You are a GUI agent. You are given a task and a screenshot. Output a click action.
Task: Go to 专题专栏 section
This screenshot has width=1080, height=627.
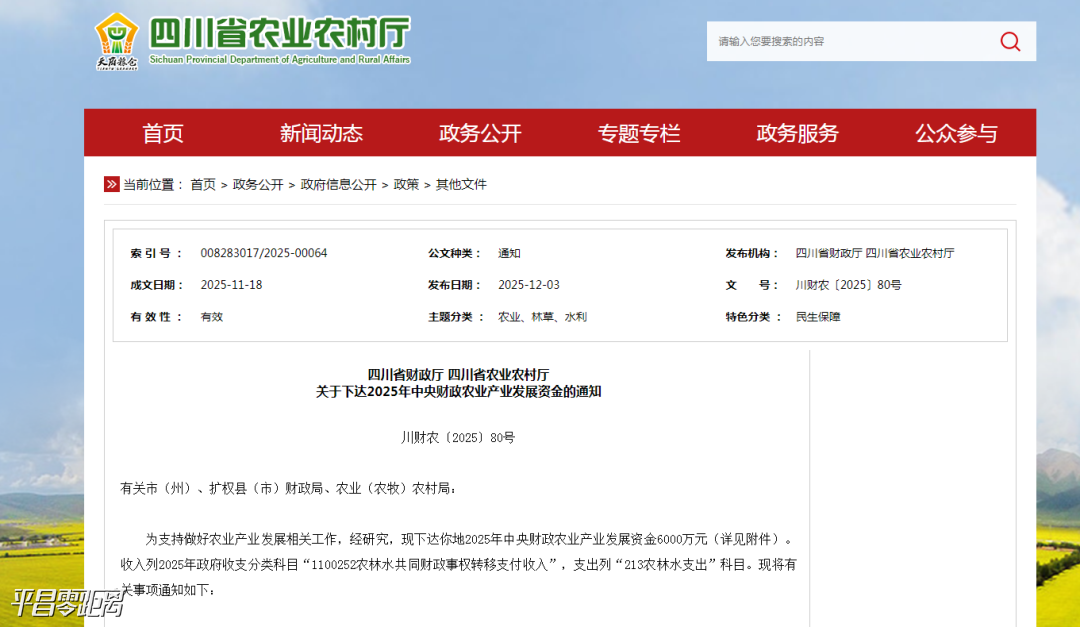(x=639, y=133)
